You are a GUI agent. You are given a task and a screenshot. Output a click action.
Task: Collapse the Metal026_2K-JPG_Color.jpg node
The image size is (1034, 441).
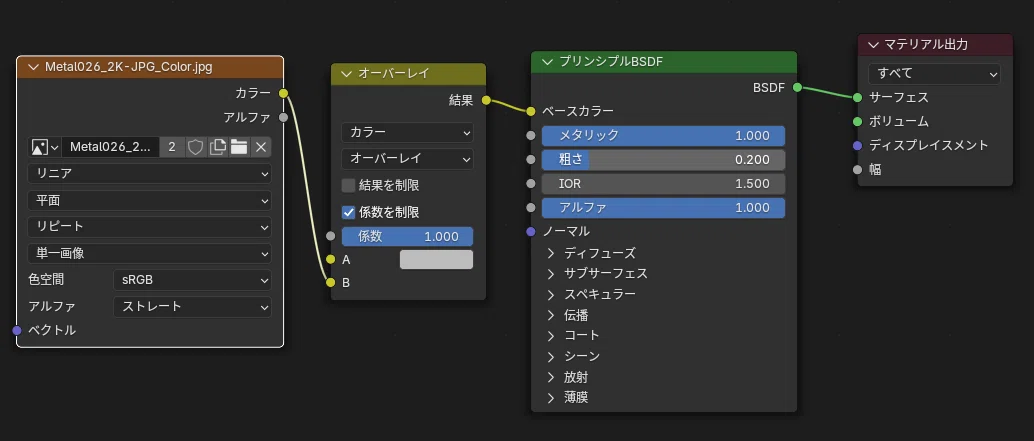pos(33,67)
